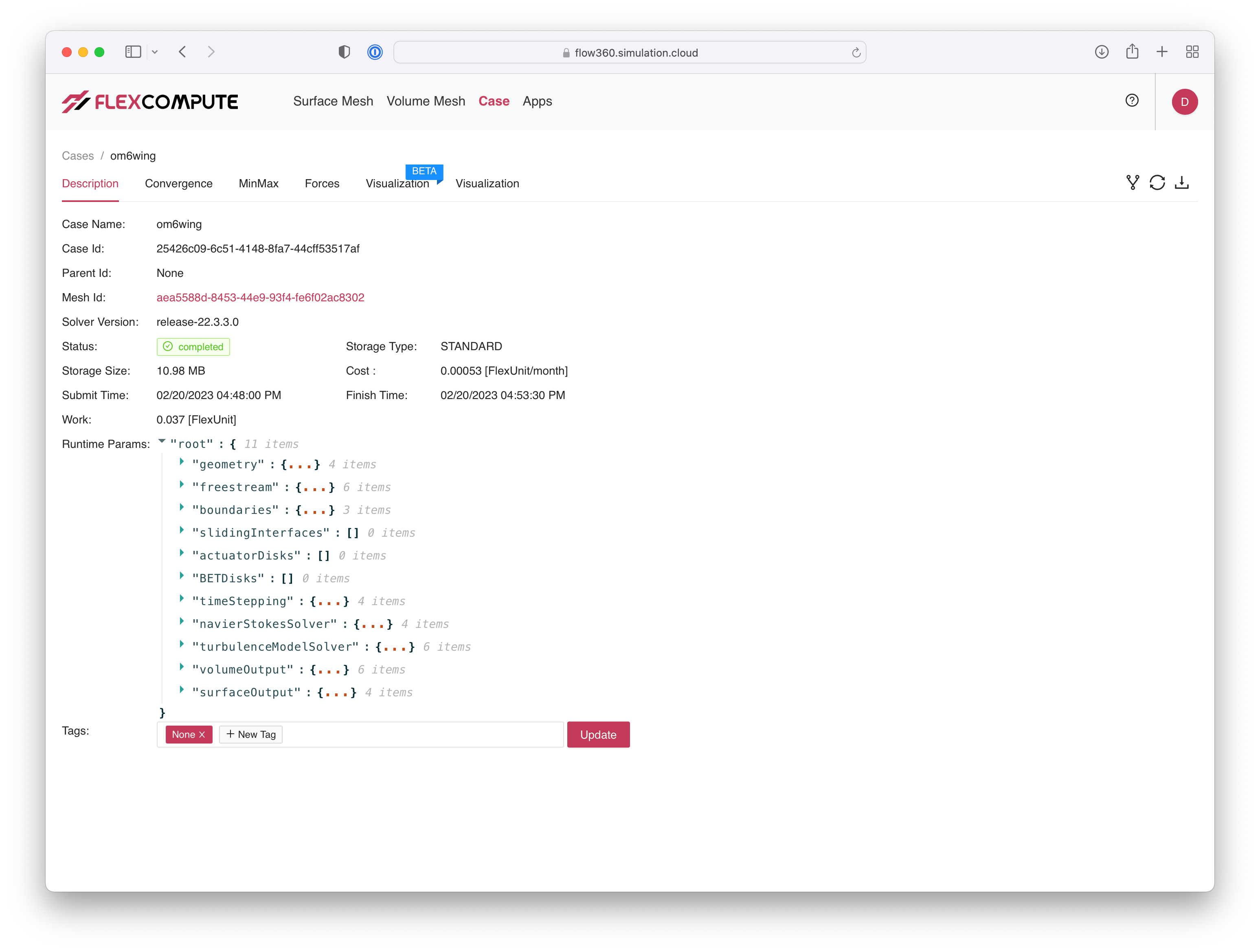Open the Mesh Id link
Screen dimensions: 1260x952
(x=260, y=297)
